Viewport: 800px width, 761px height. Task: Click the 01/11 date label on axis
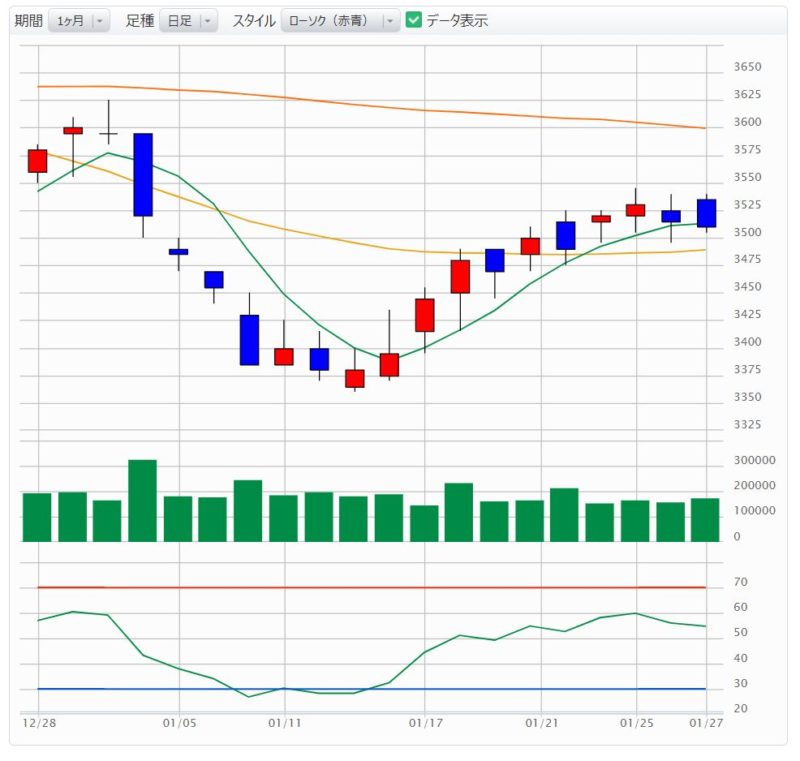click(285, 721)
